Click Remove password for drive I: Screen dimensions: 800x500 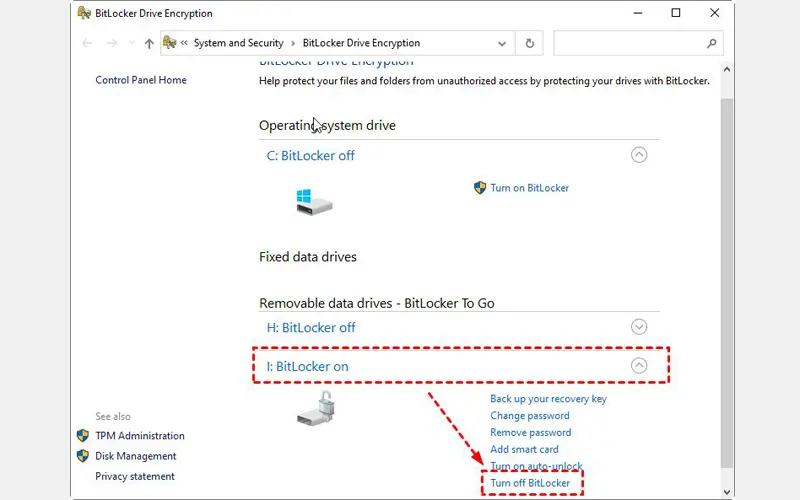click(531, 433)
